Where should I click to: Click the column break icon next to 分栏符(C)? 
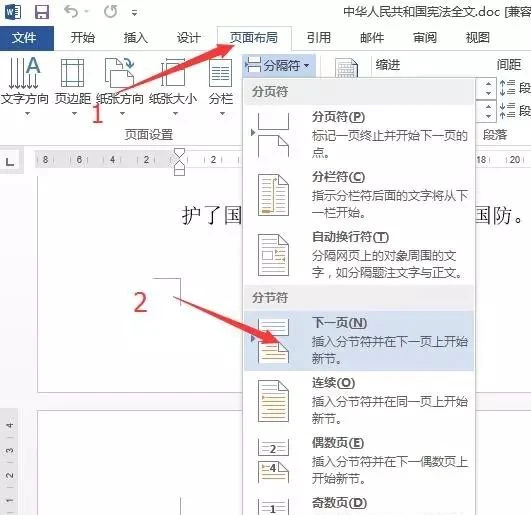coord(273,195)
